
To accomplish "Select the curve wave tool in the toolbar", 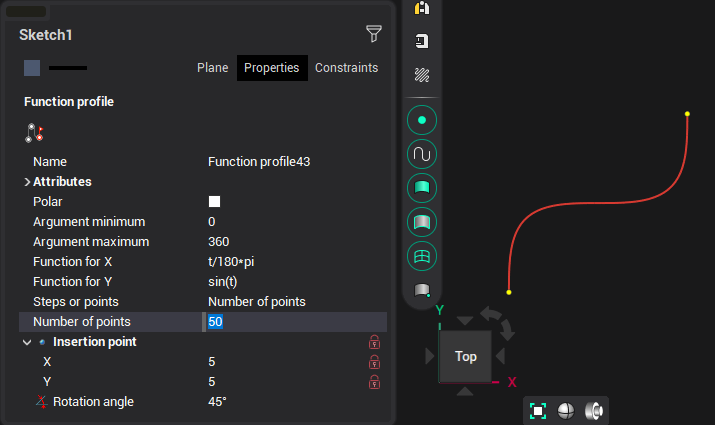I will pos(422,155).
